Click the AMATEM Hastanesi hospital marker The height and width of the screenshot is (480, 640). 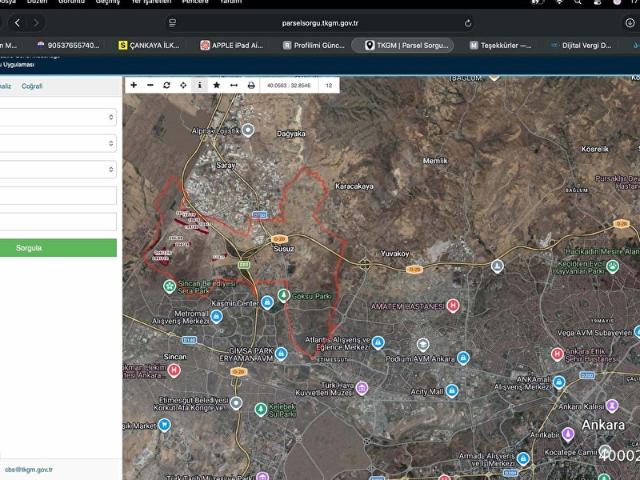pyautogui.click(x=452, y=305)
